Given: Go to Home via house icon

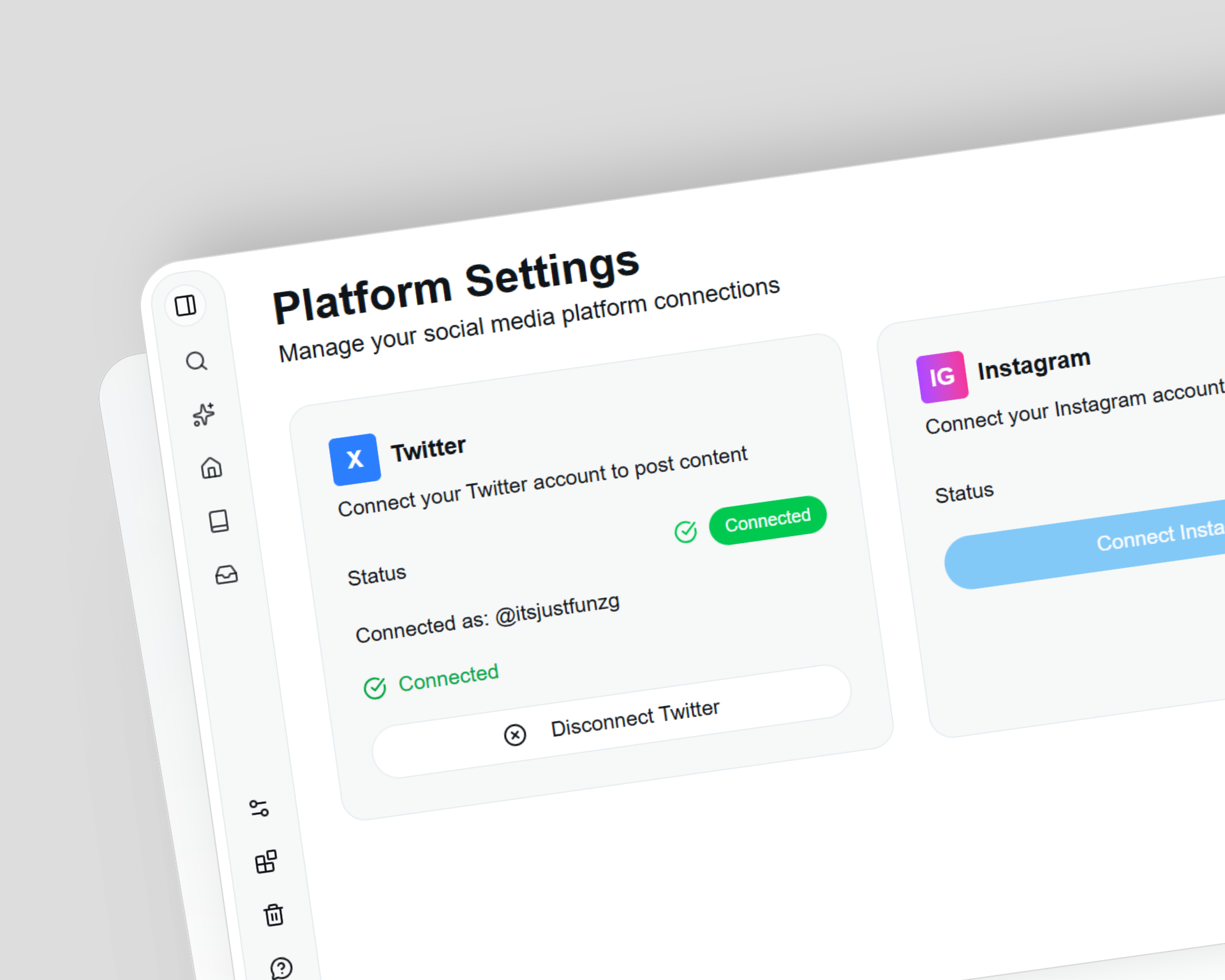Looking at the screenshot, I should click(x=212, y=468).
